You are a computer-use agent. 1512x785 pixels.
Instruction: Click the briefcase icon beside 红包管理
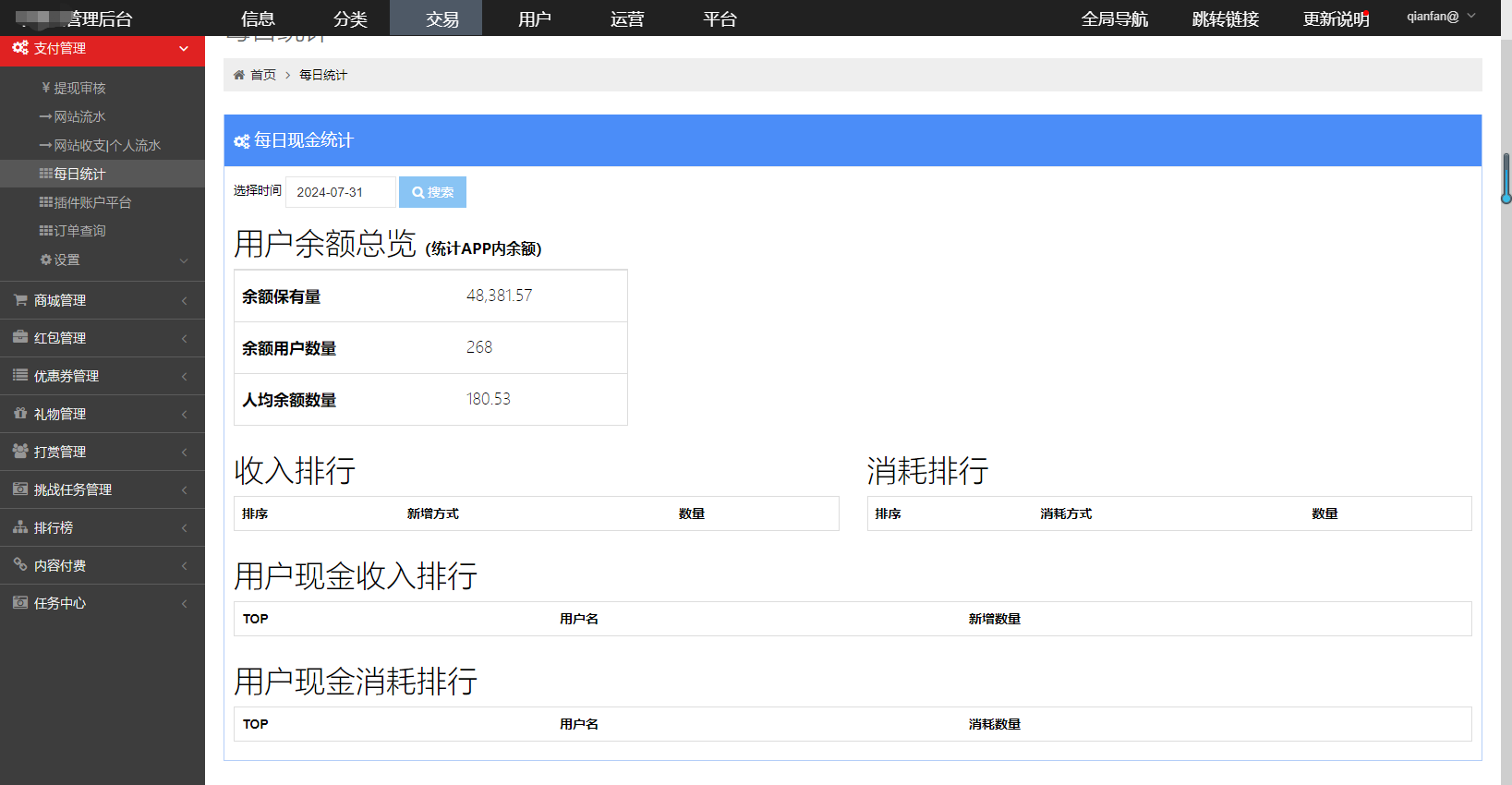[x=20, y=338]
